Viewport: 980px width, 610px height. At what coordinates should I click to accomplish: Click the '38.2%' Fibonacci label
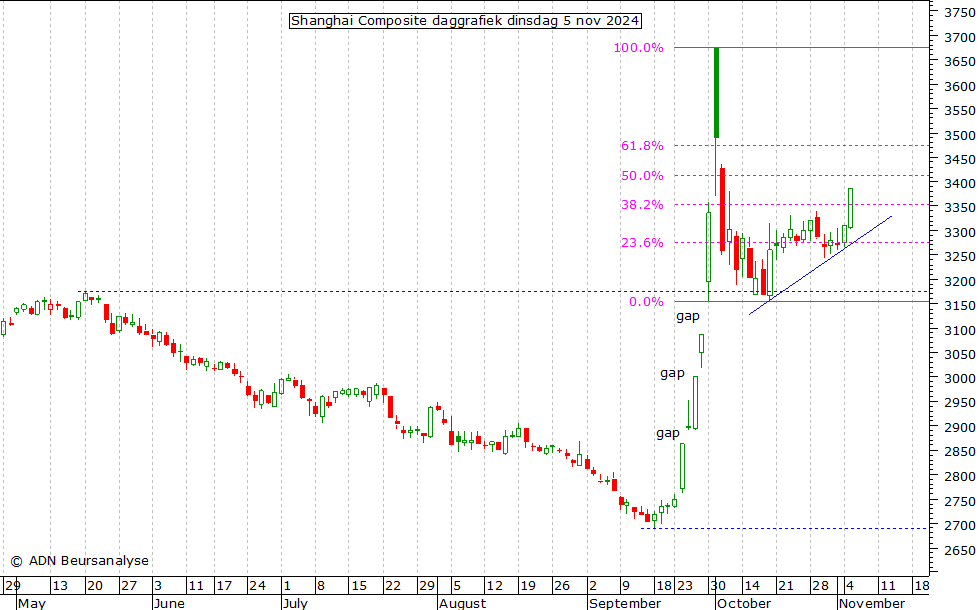click(642, 204)
